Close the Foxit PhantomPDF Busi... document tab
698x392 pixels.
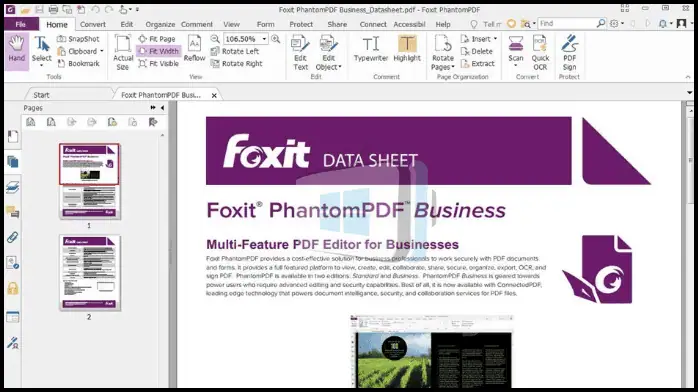click(x=214, y=95)
